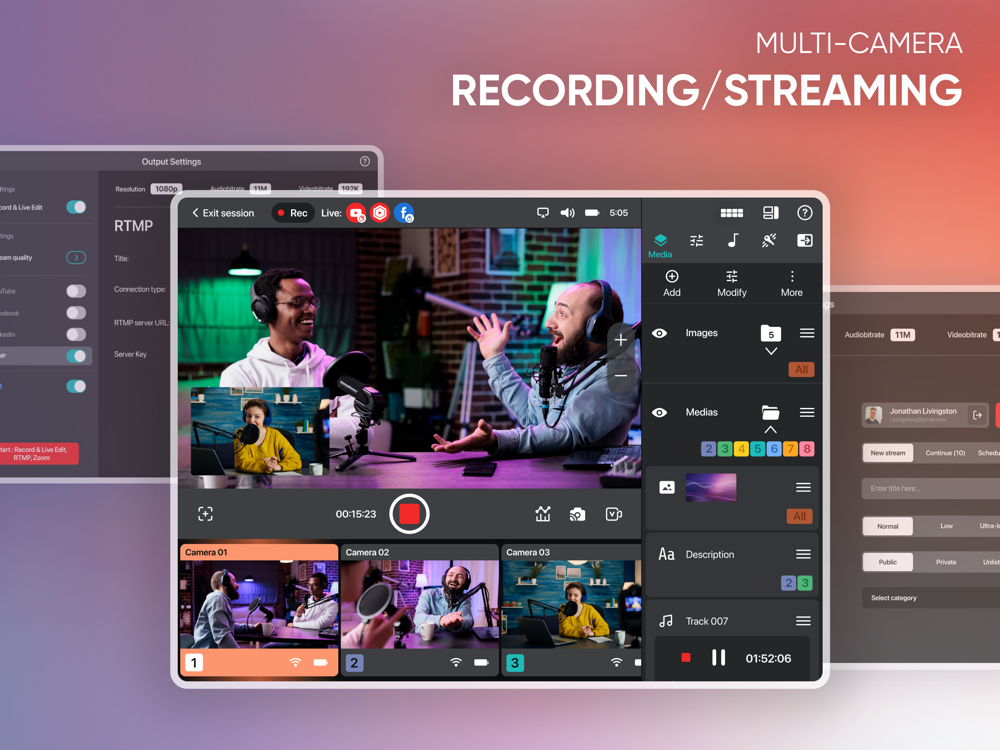Switch to the Media tab
This screenshot has width=1000, height=750.
[660, 246]
